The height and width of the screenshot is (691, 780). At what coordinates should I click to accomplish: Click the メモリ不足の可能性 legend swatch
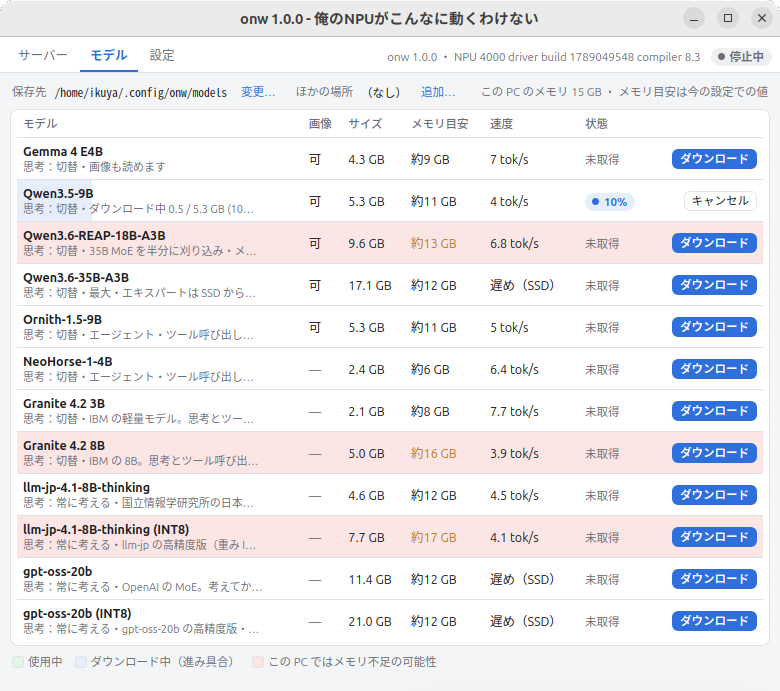(258, 662)
